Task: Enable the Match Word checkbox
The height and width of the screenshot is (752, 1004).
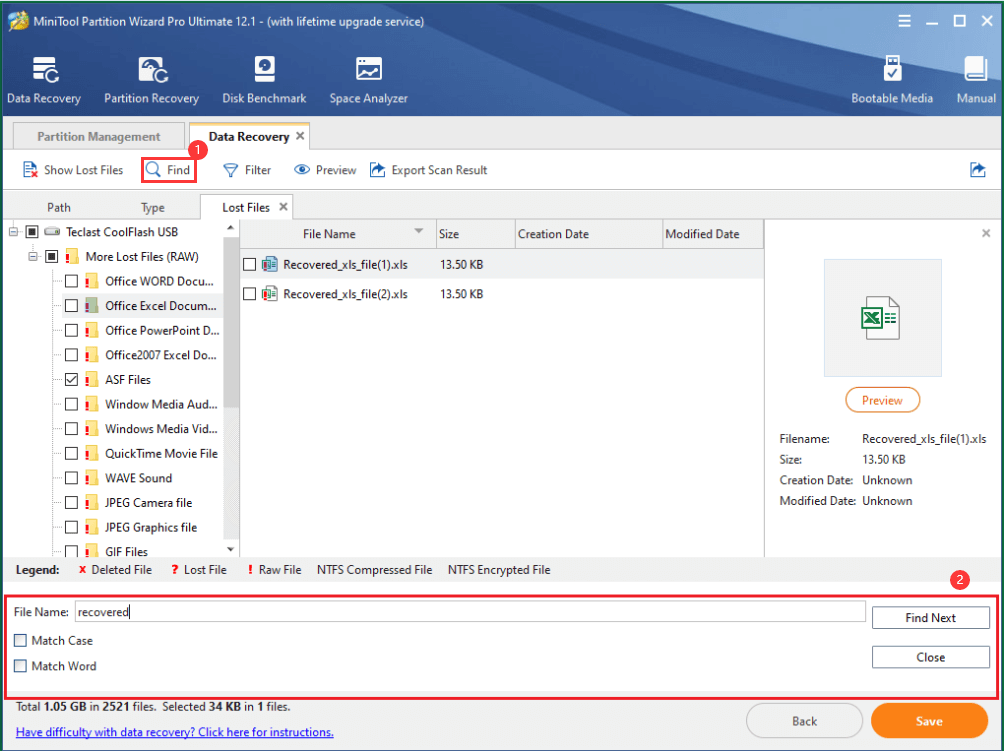Action: [x=20, y=666]
